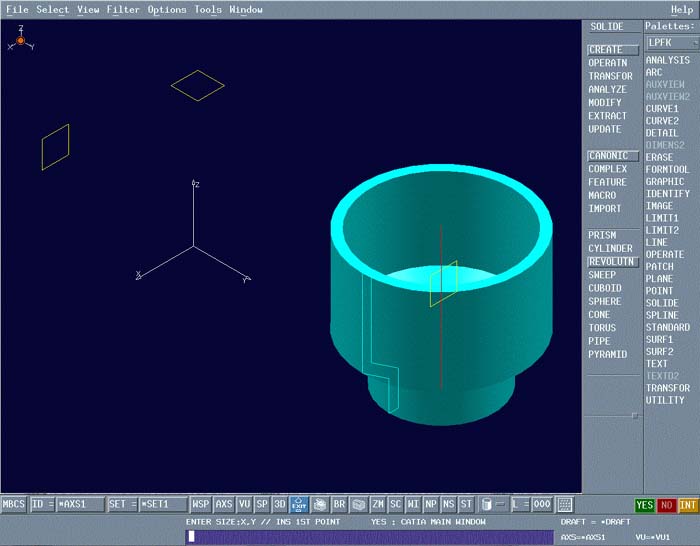Select CYLINDER primitive option
The image size is (700, 546).
pos(610,248)
